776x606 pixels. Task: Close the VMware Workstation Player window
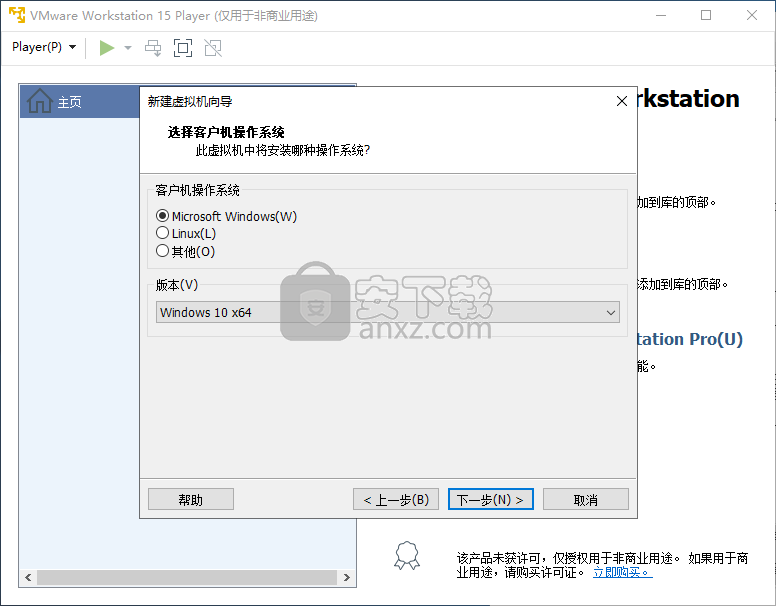click(752, 15)
